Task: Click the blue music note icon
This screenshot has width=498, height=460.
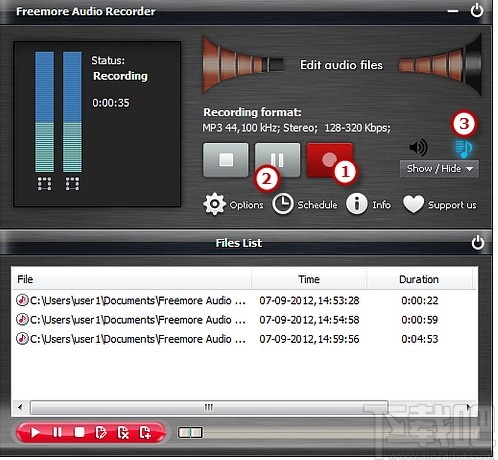Action: pos(464,149)
